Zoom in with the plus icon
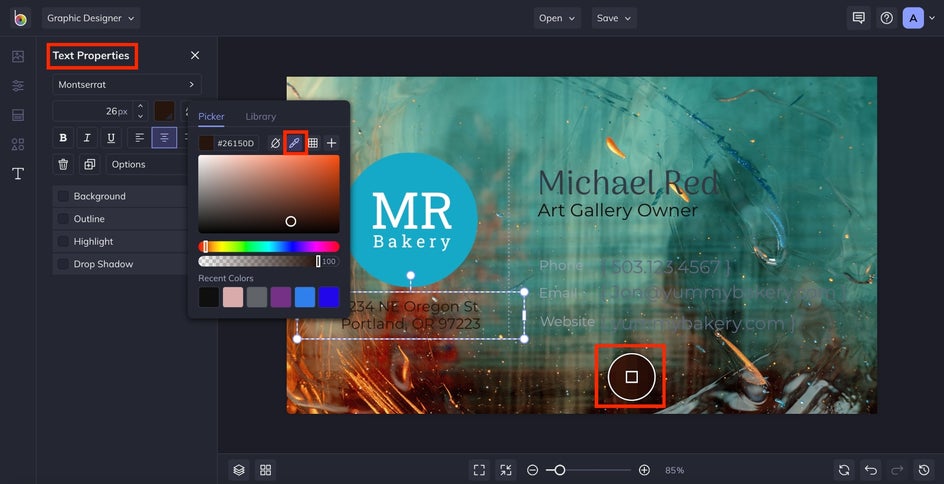This screenshot has height=484, width=944. [x=644, y=470]
